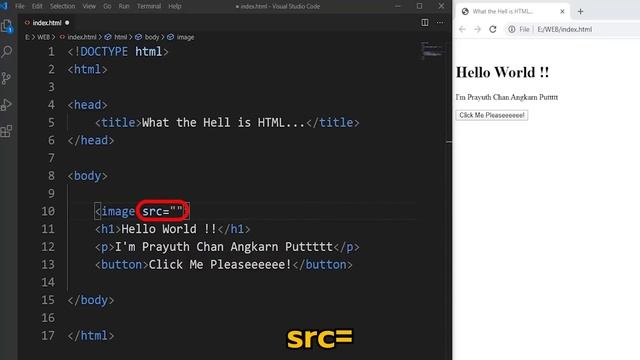Click the h1 line in editor

(172, 229)
